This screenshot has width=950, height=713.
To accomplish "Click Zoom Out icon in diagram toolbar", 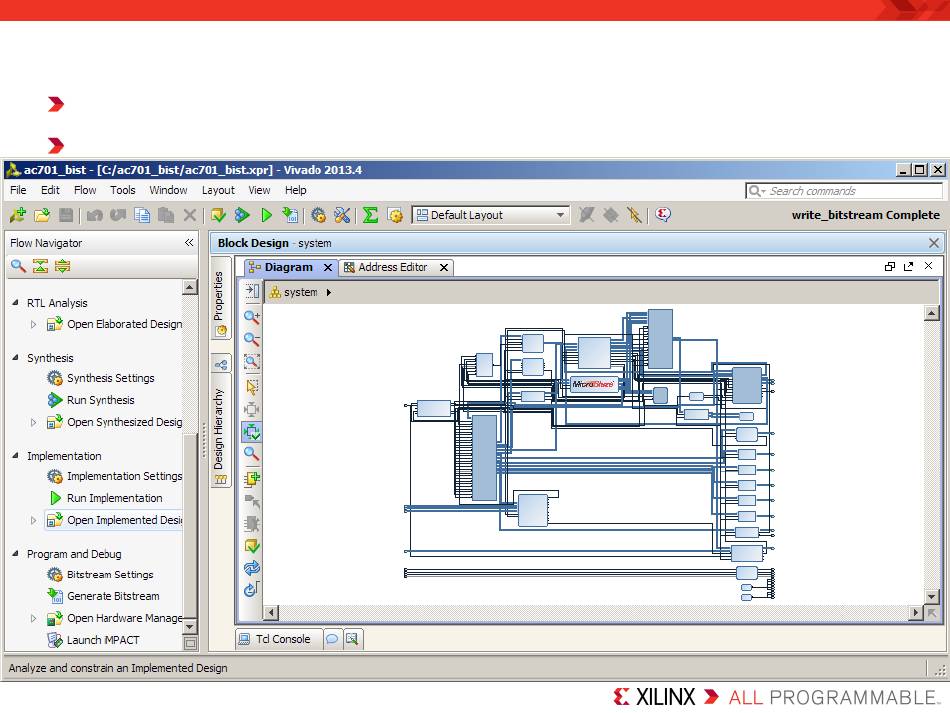I will 252,340.
